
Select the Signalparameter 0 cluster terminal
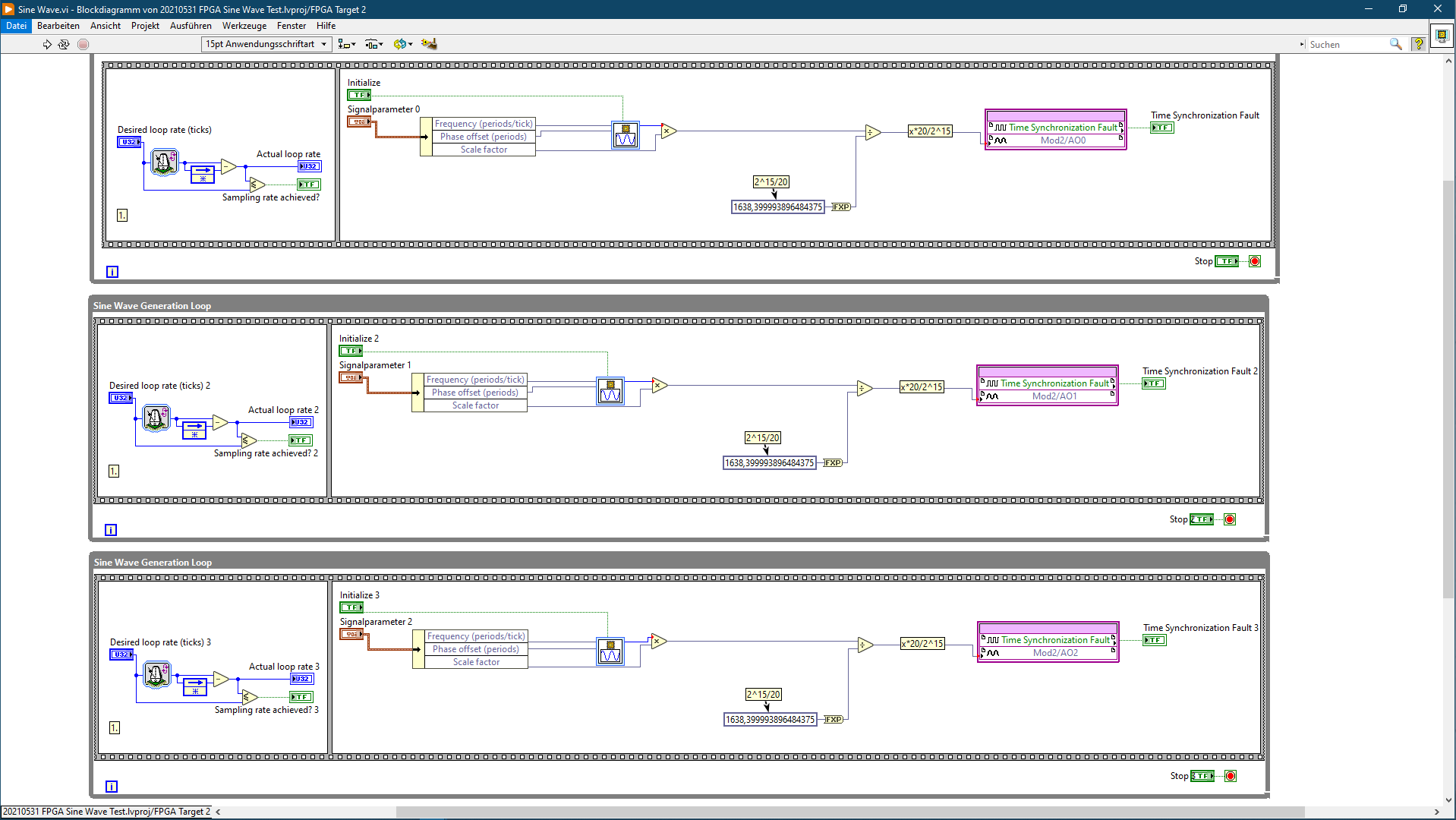(359, 121)
